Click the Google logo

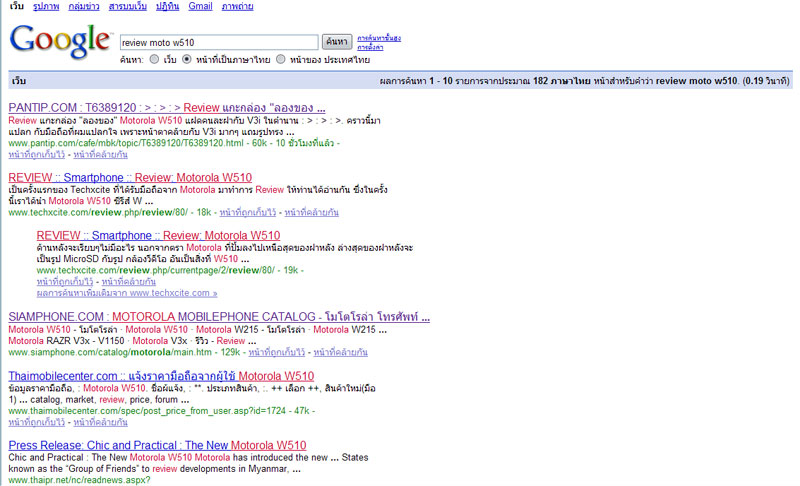pyautogui.click(x=60, y=41)
